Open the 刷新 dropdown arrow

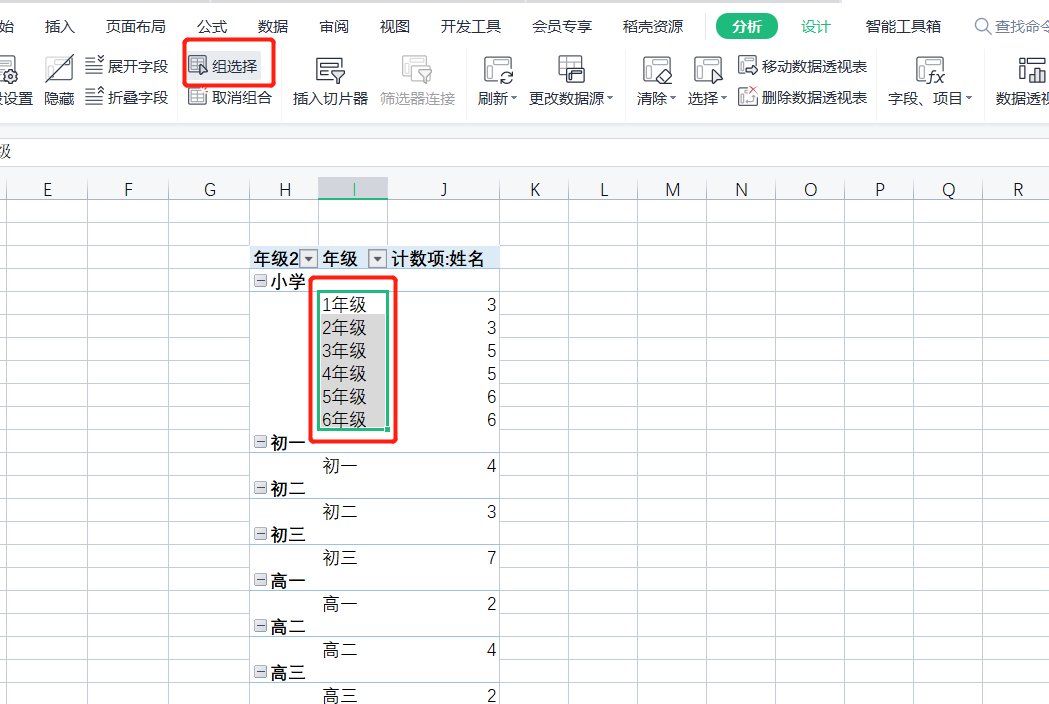coord(514,98)
